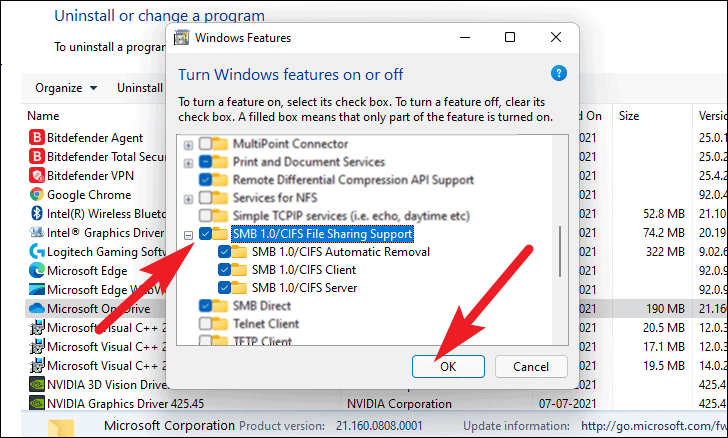The height and width of the screenshot is (438, 728).
Task: Cancel the Windows Features dialog
Action: [x=531, y=366]
